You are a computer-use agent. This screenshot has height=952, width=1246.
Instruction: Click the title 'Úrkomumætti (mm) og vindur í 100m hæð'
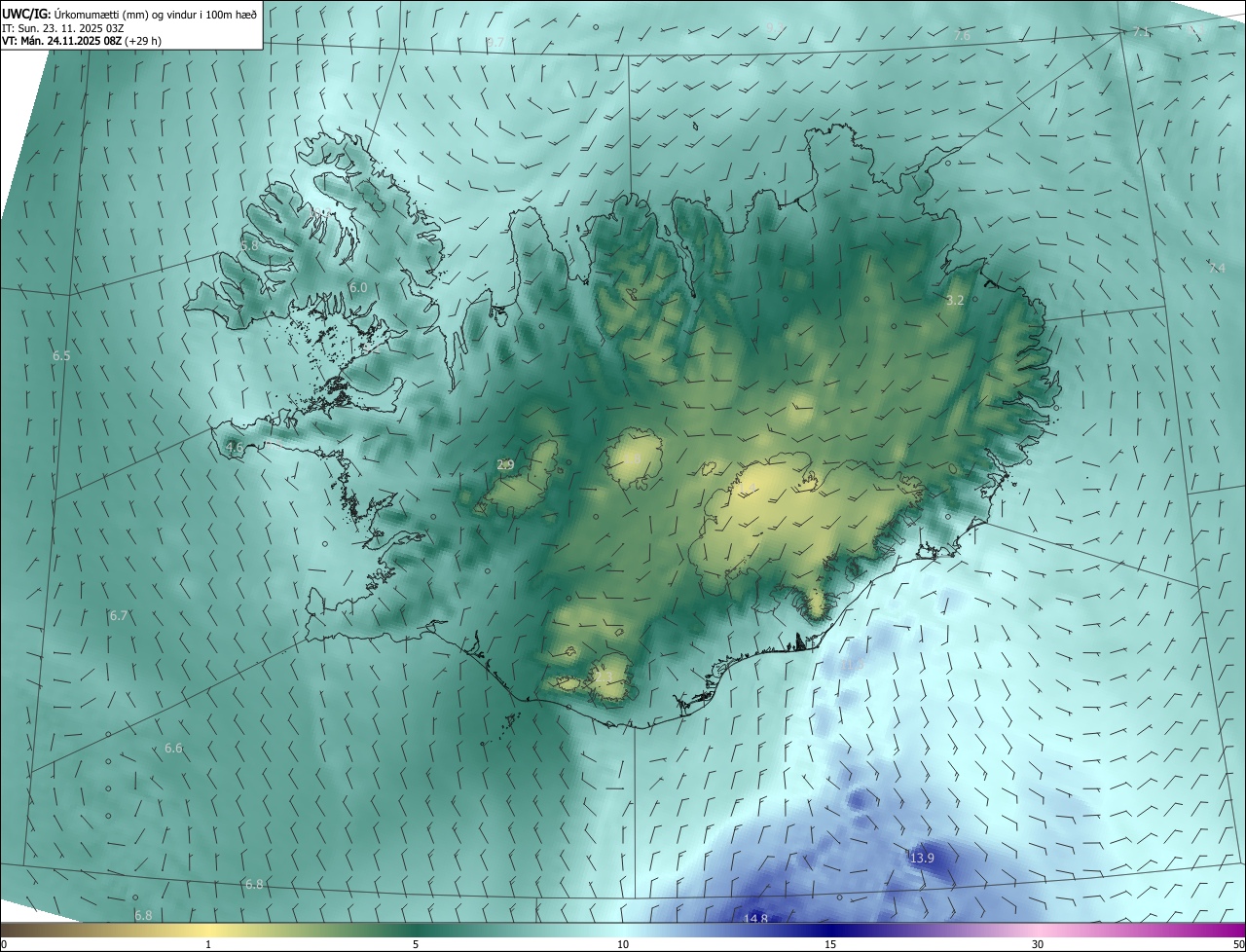coord(156,14)
